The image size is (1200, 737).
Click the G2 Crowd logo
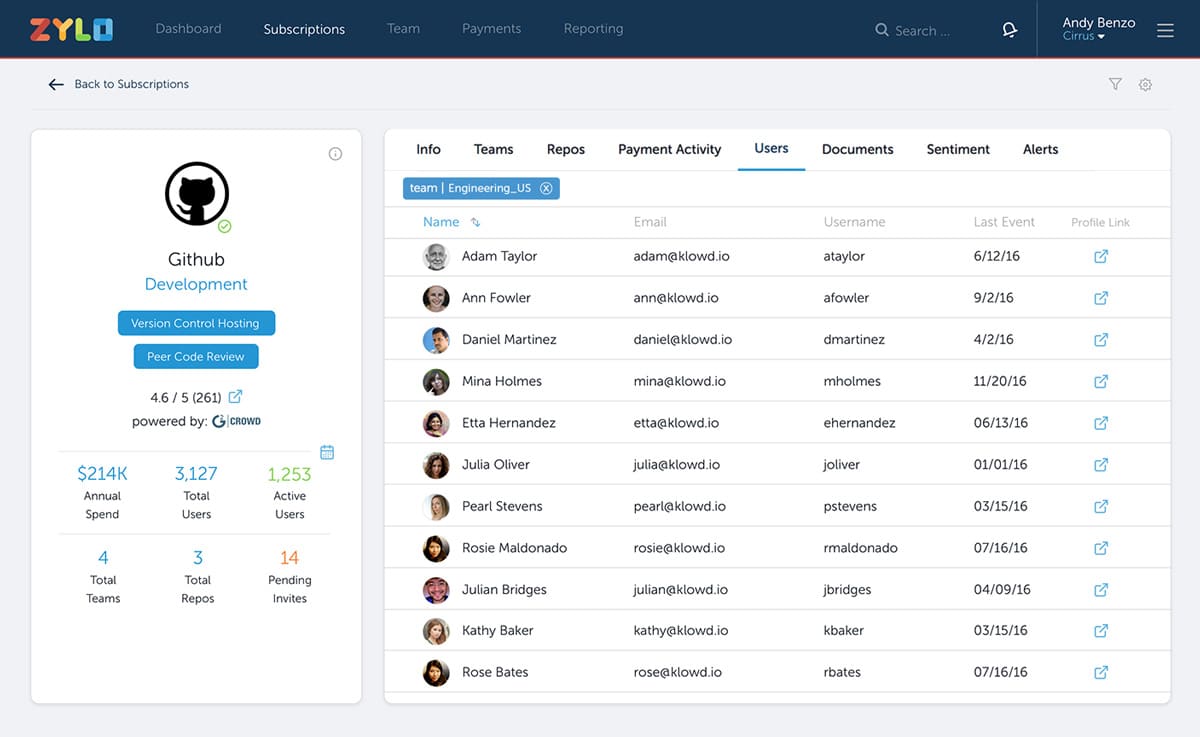click(237, 421)
